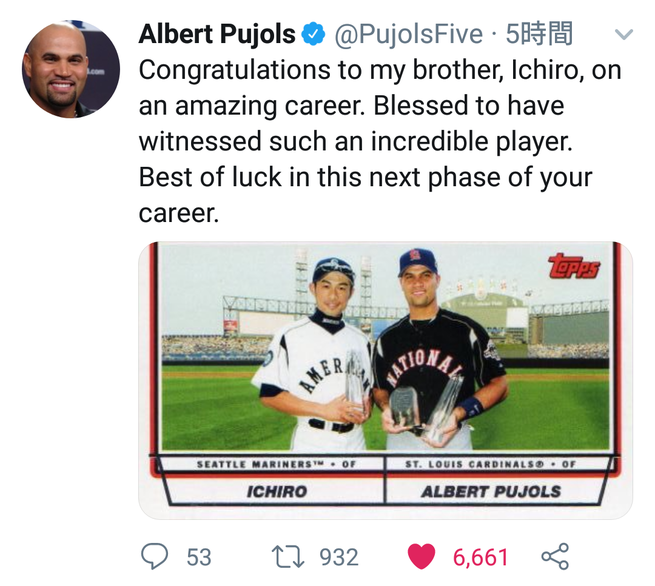Click the blue verified badge
The height and width of the screenshot is (586, 655).
point(314,36)
